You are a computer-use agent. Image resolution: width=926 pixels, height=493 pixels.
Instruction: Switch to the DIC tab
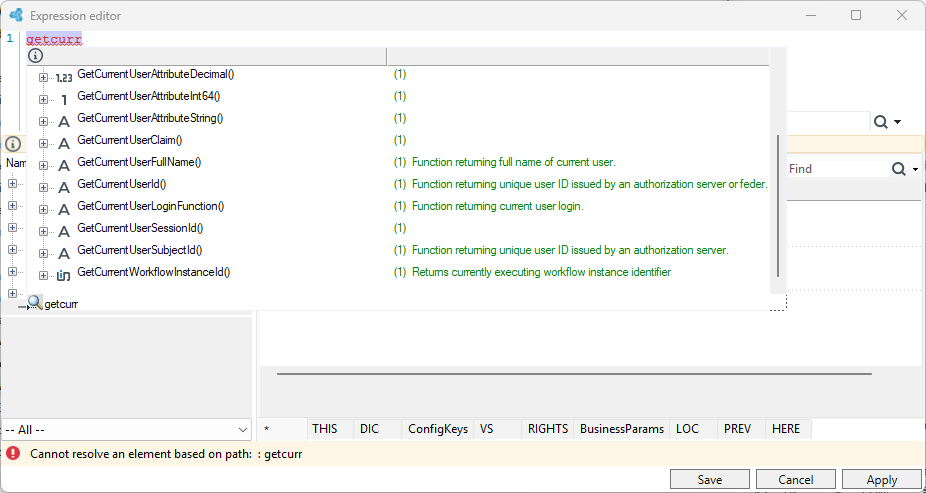pos(377,429)
